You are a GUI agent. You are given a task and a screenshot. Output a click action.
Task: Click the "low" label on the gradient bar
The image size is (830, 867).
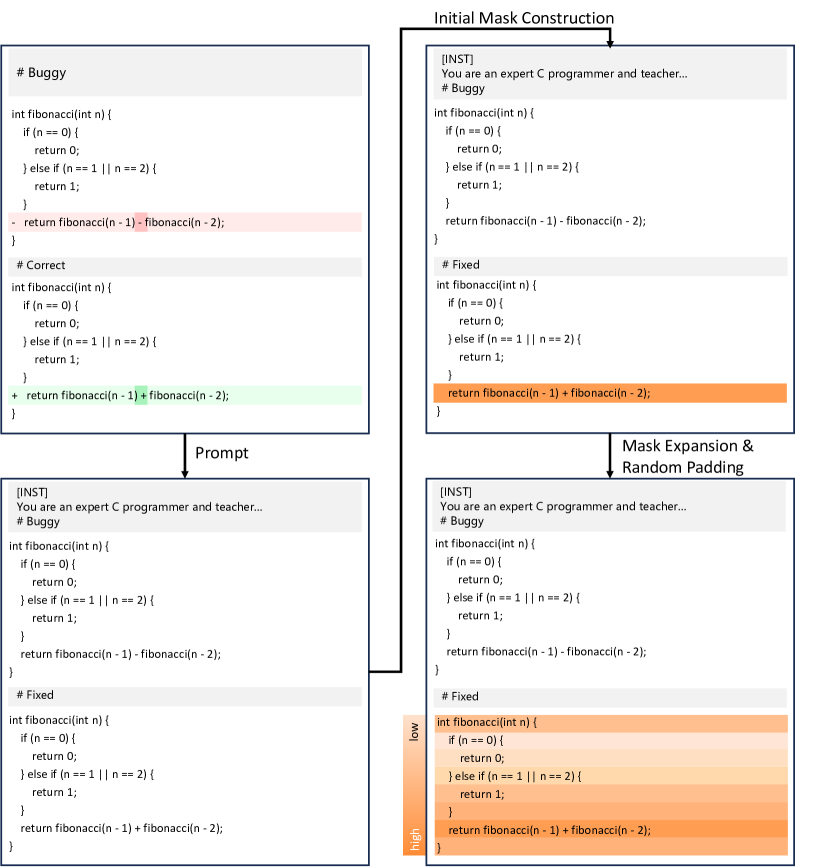[414, 732]
